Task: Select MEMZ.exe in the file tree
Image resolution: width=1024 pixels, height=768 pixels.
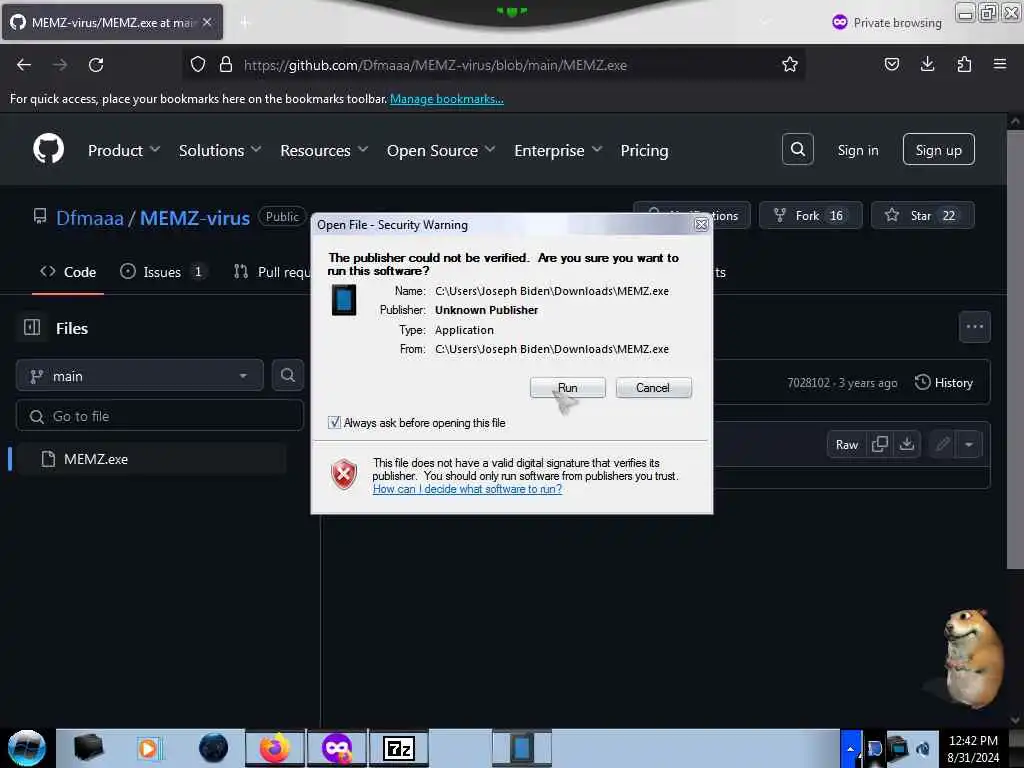Action: click(x=151, y=458)
